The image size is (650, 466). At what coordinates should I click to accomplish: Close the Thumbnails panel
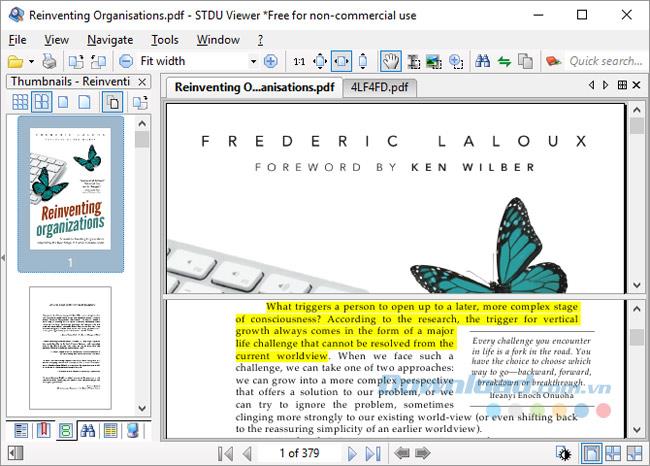tap(142, 82)
